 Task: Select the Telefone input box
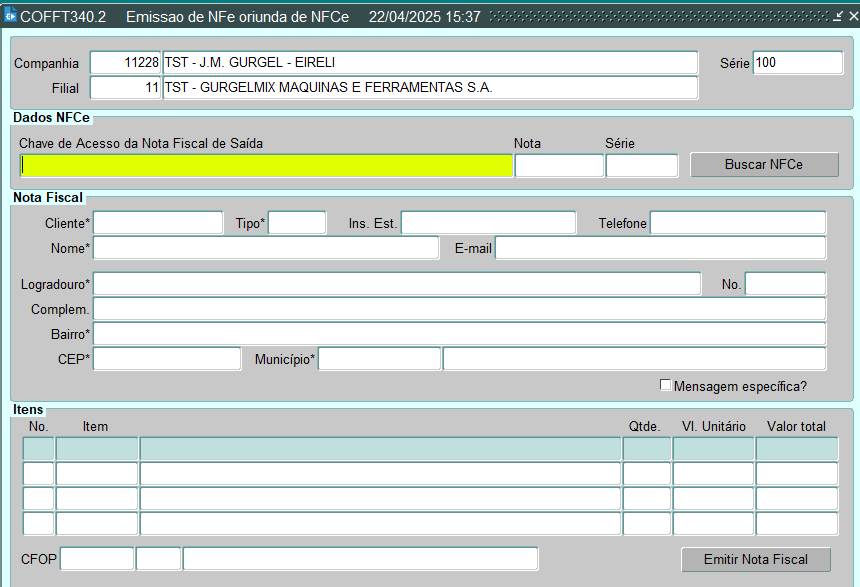click(738, 223)
